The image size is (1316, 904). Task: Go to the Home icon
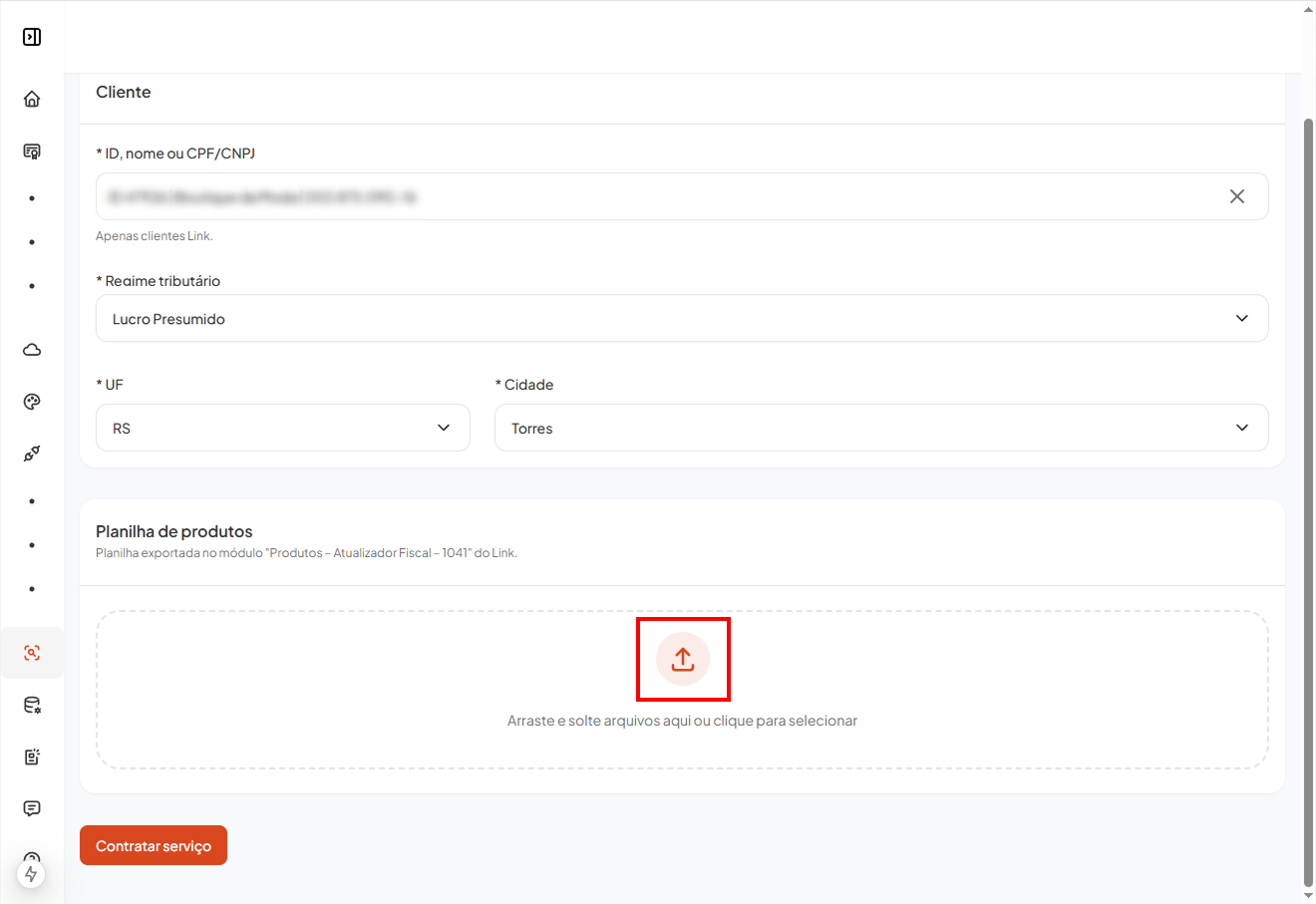32,99
